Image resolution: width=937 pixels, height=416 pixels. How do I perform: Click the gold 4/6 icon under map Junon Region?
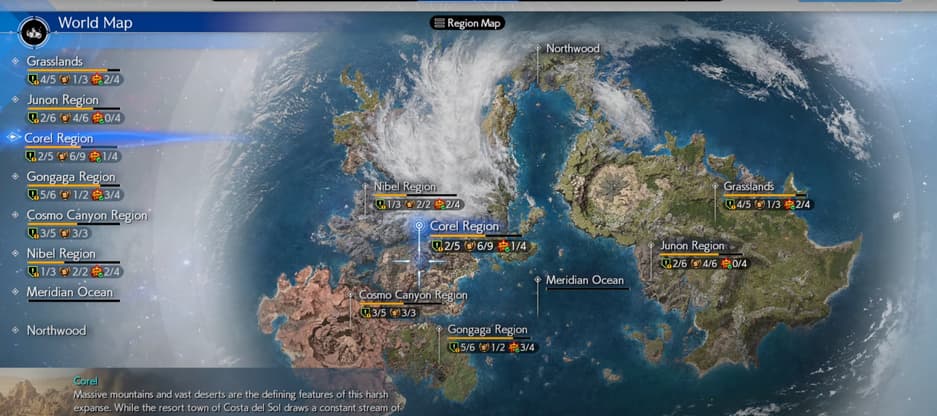pyautogui.click(x=696, y=264)
